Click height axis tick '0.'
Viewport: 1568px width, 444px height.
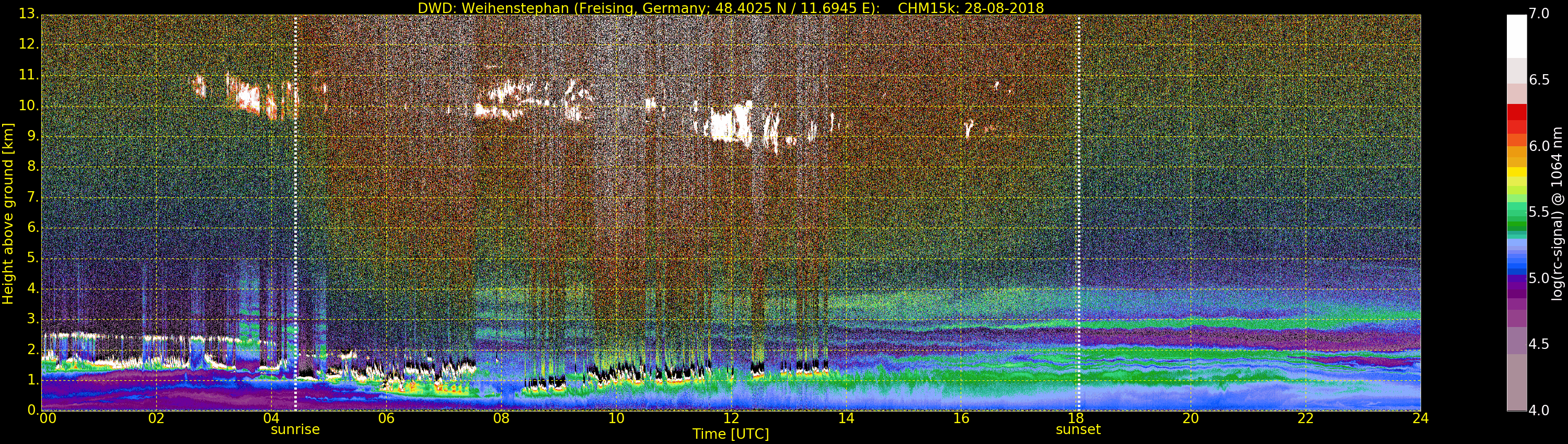click(33, 410)
